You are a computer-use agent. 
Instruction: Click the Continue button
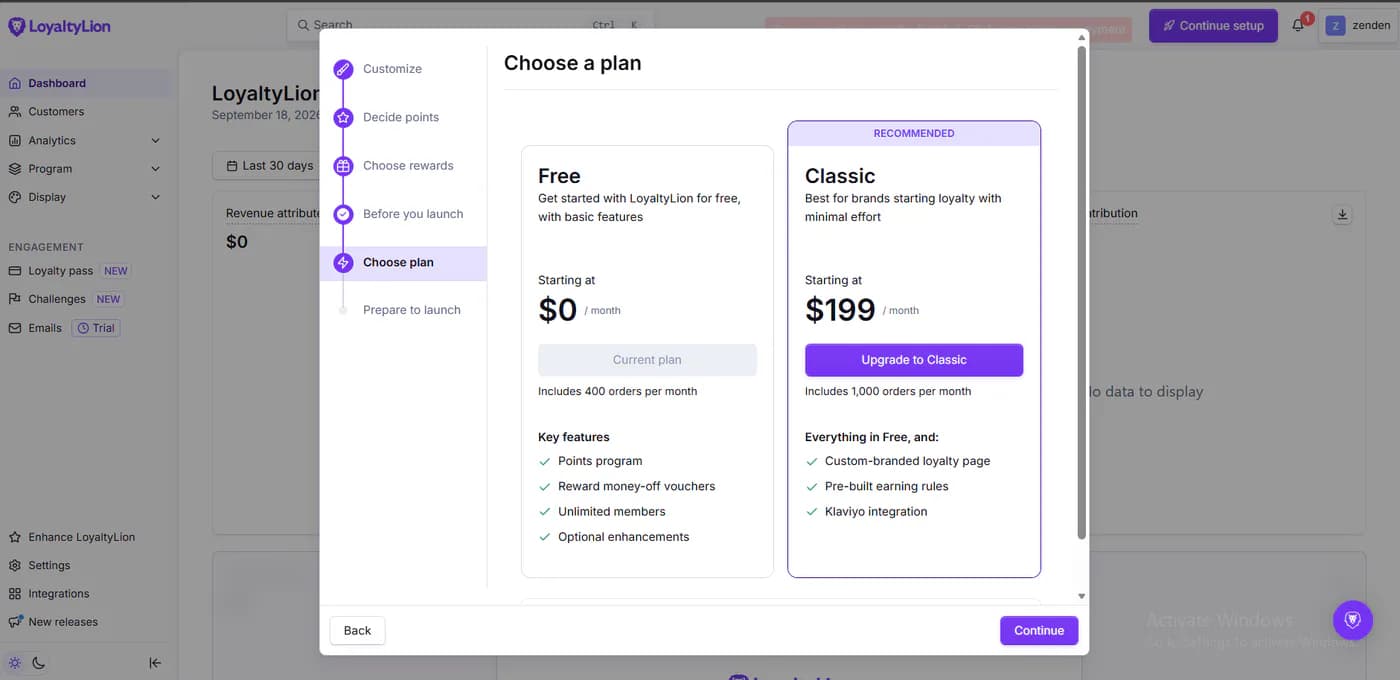(x=1039, y=630)
